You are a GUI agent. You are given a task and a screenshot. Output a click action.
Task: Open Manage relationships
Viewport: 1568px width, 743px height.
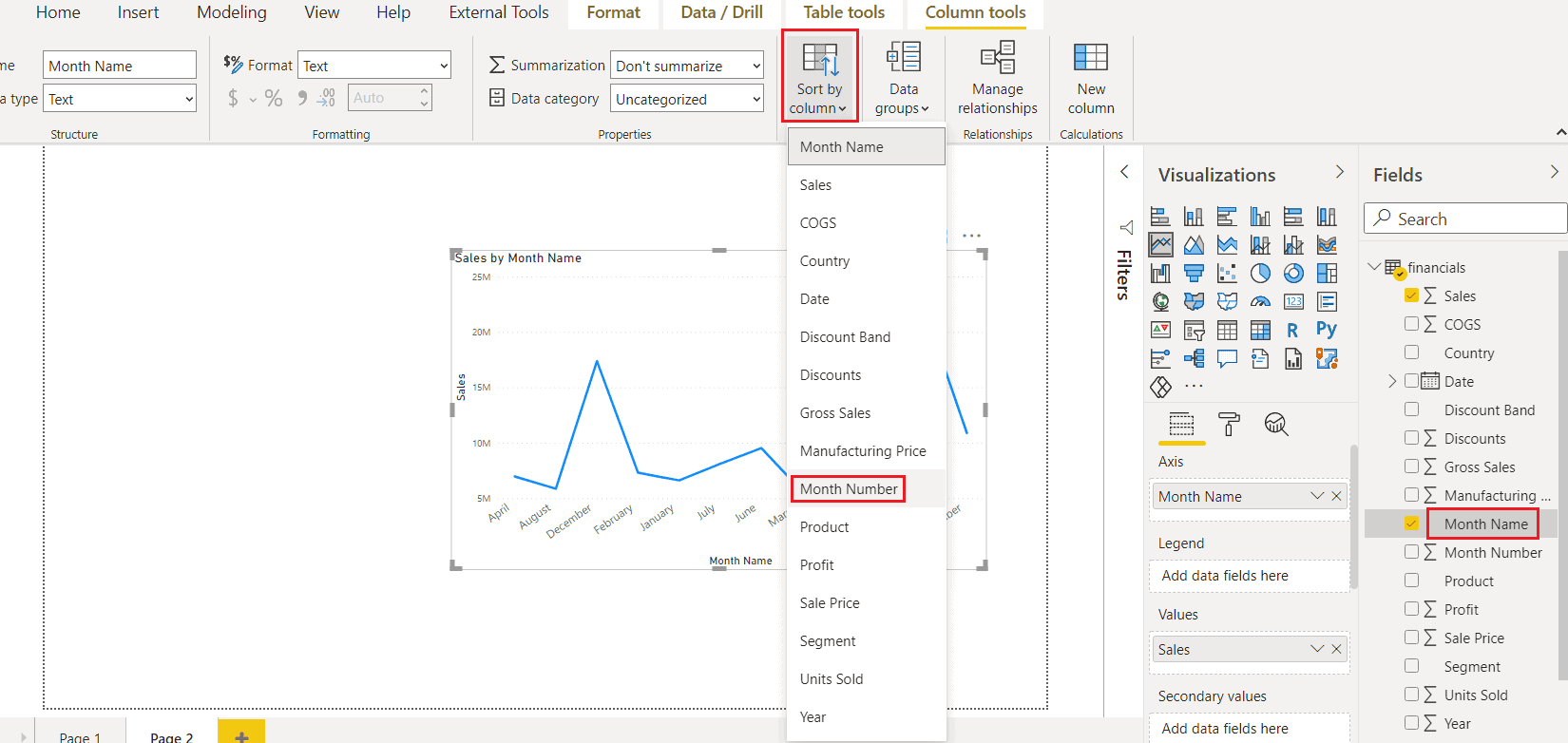point(997,78)
